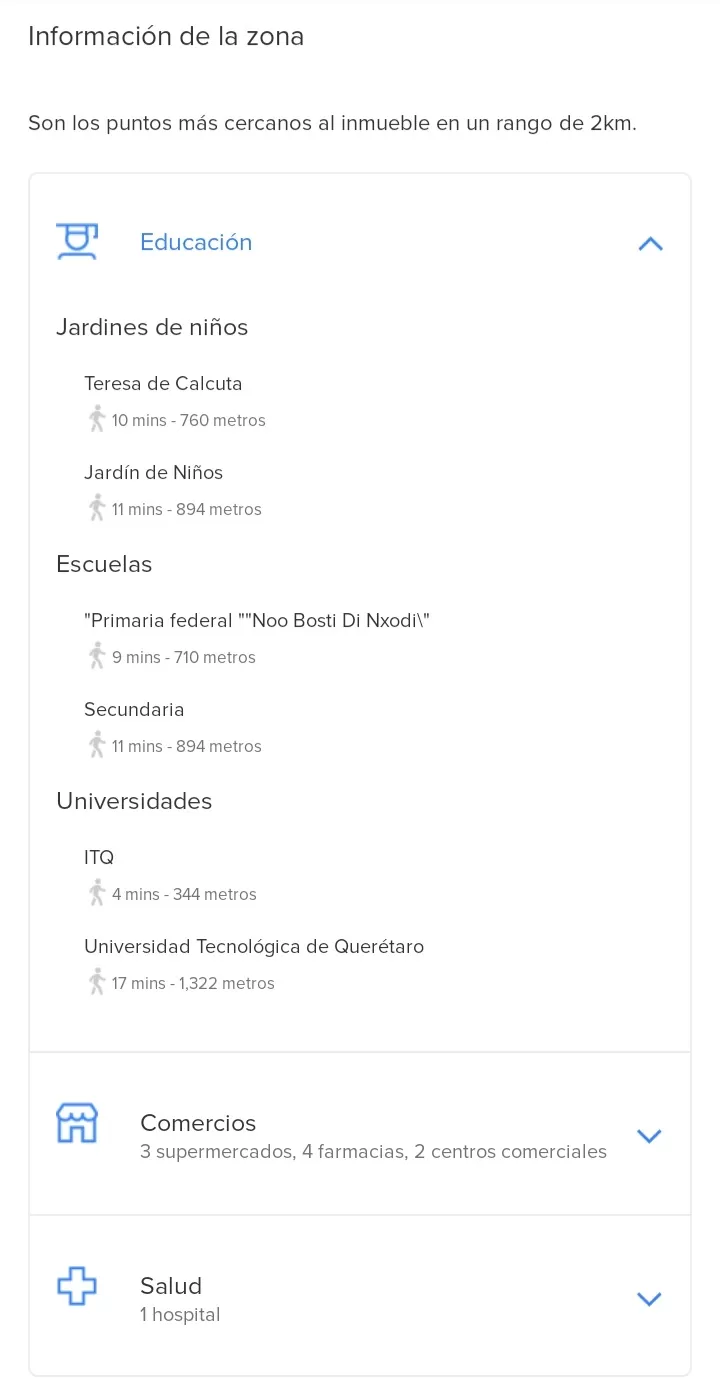
Task: Click the Educación graduation cap icon
Action: click(78, 243)
